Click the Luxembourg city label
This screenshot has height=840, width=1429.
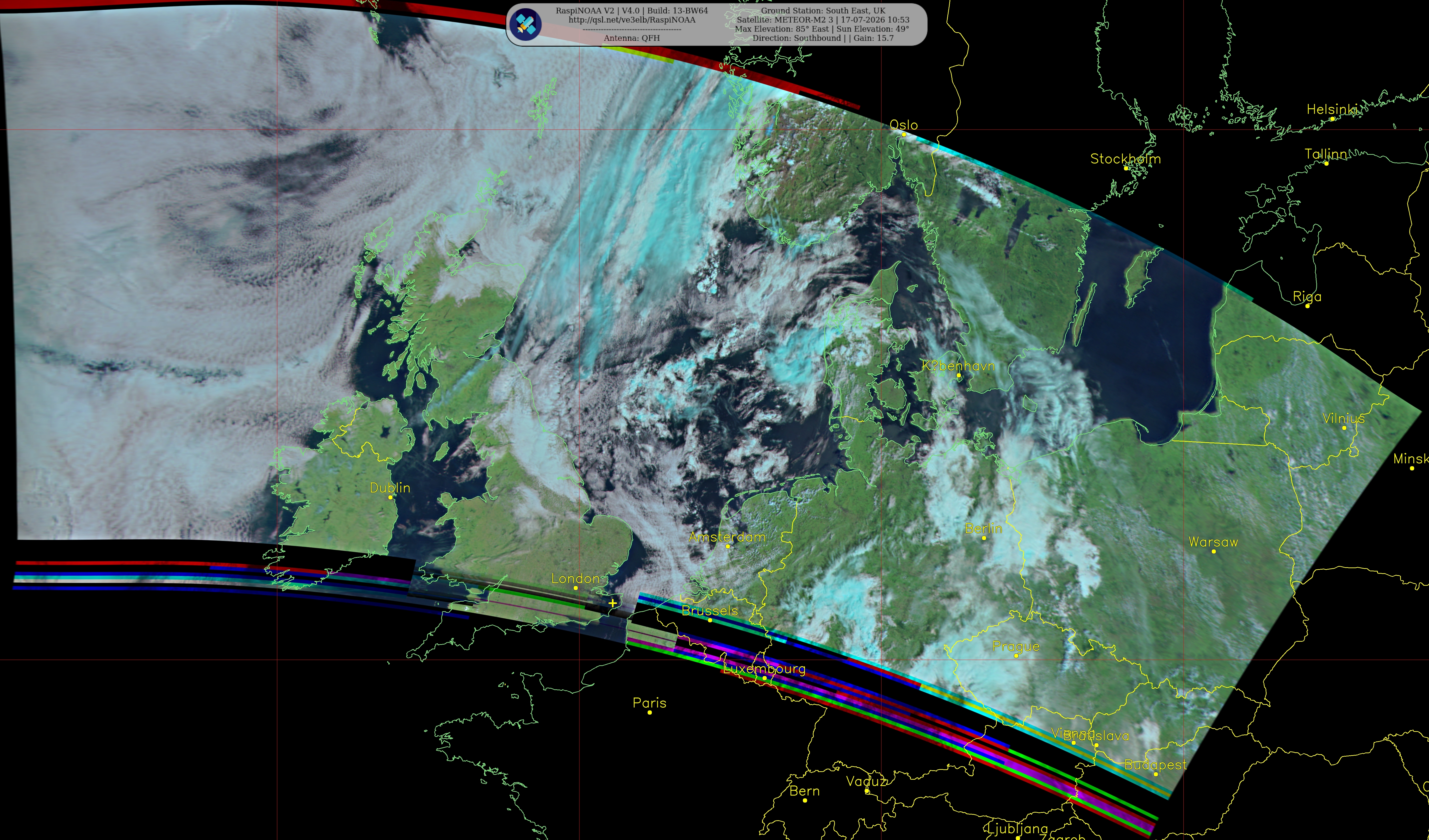point(764,669)
